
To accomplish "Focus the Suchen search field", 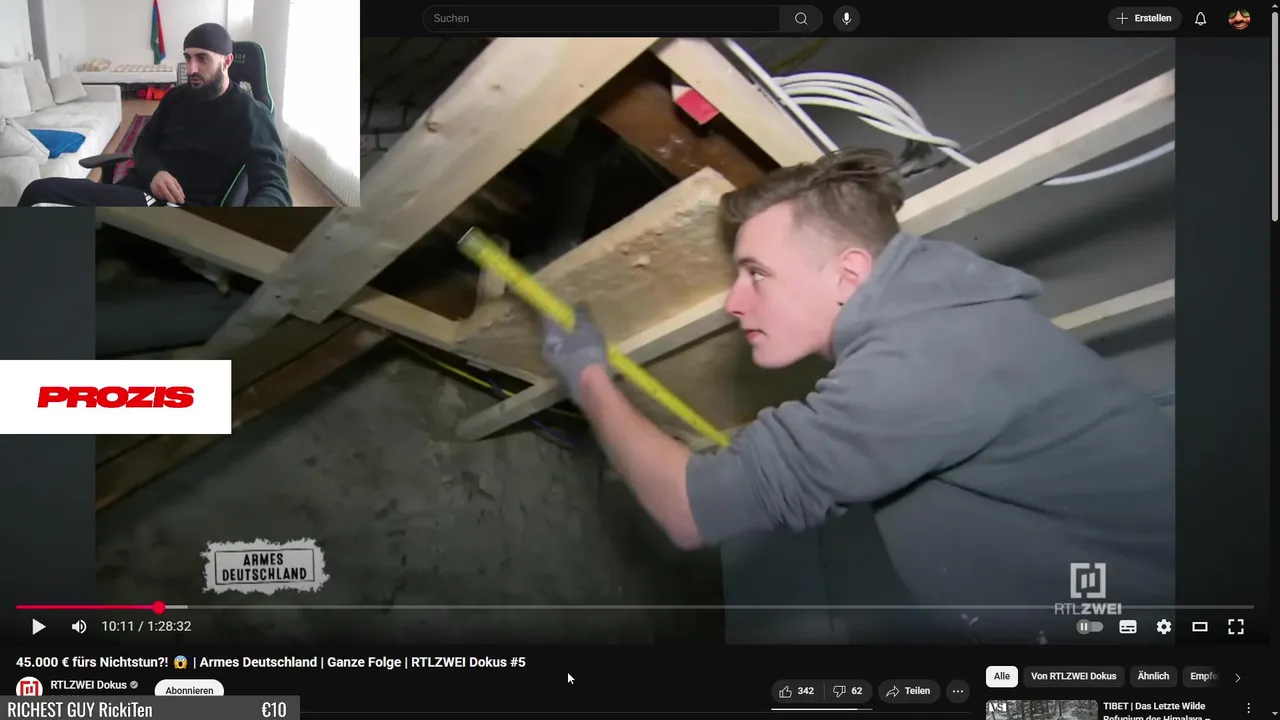I will (x=602, y=18).
